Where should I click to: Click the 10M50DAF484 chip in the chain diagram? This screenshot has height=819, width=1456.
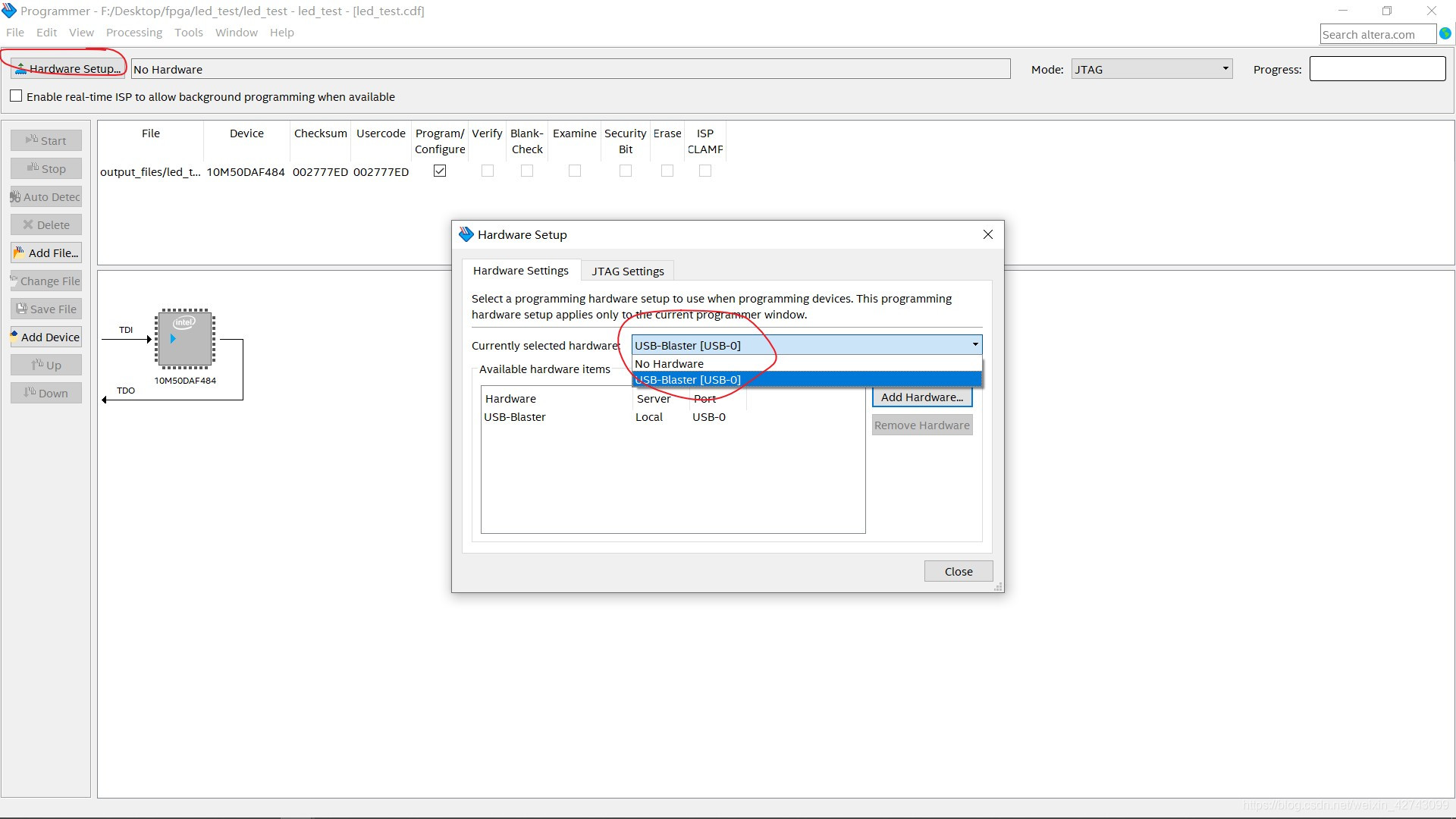tap(185, 339)
